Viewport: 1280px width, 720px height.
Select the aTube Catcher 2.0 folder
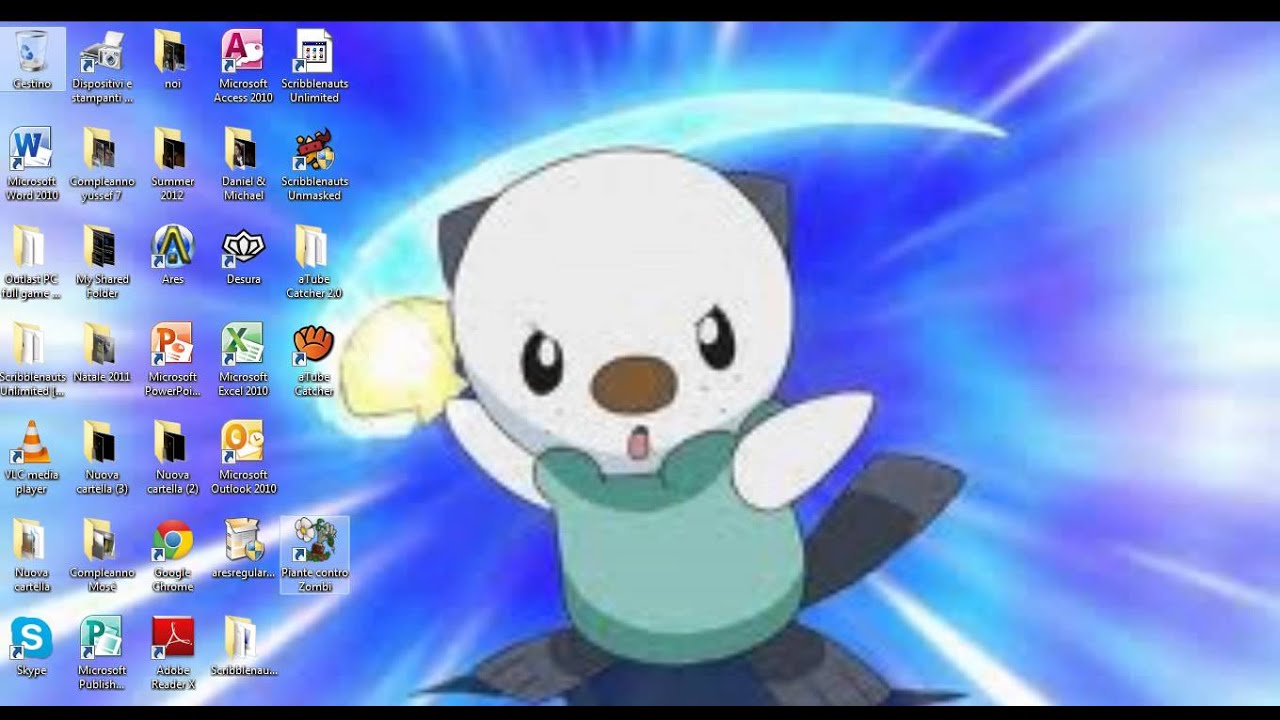tap(314, 263)
